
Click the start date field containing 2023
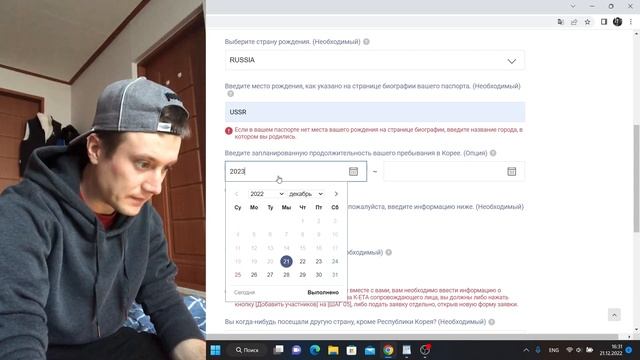[x=296, y=171]
